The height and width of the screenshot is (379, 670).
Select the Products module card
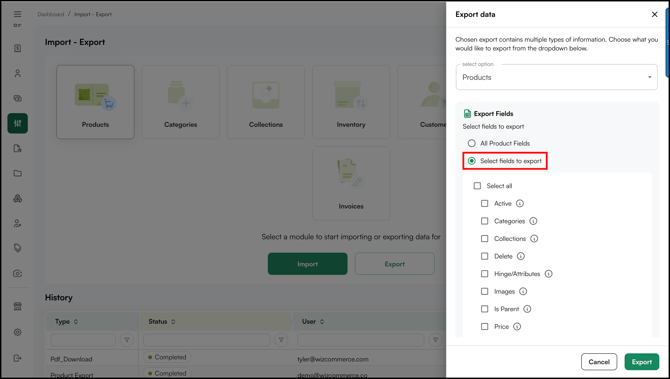[x=95, y=102]
